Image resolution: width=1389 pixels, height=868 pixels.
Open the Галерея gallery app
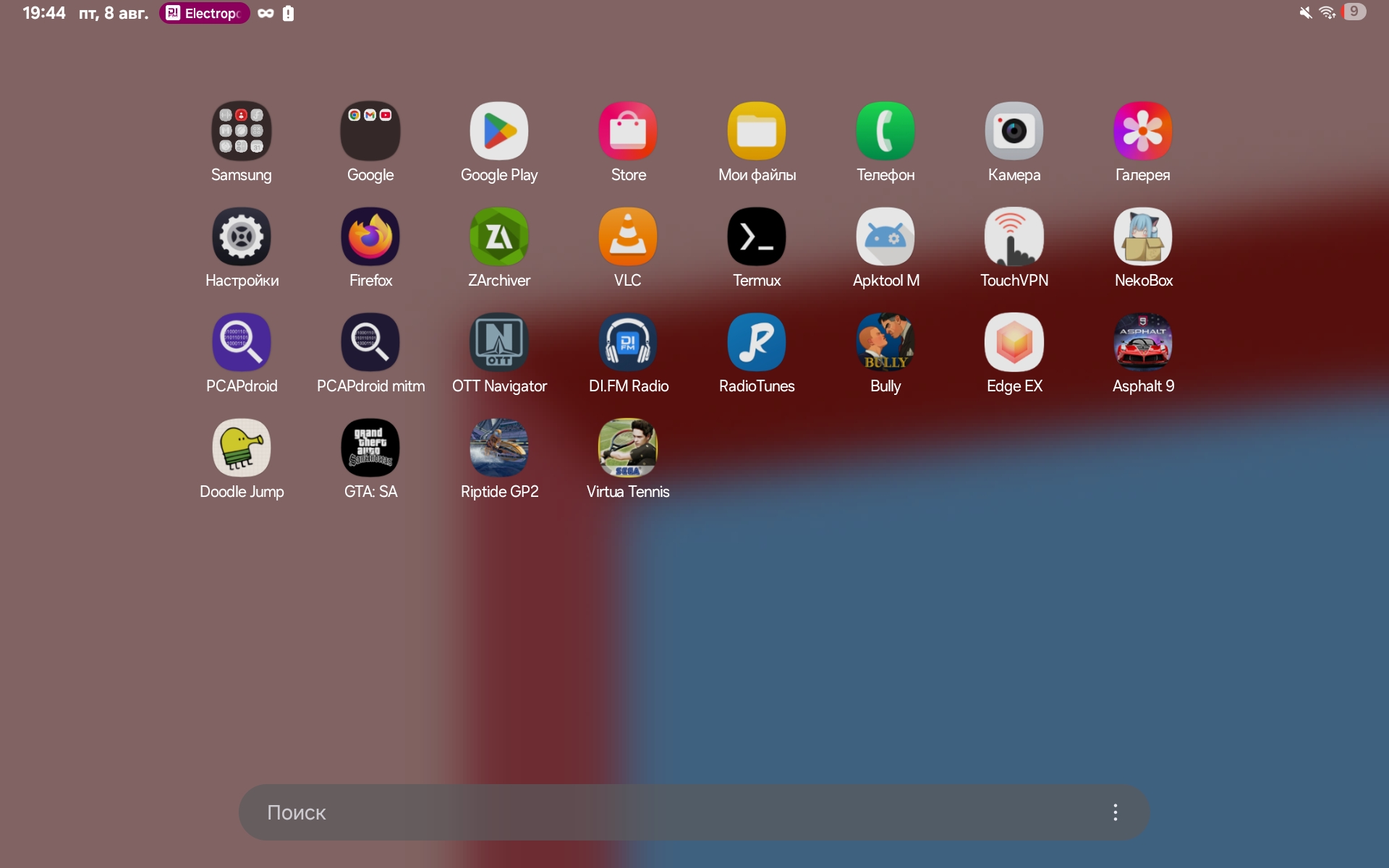tap(1143, 131)
